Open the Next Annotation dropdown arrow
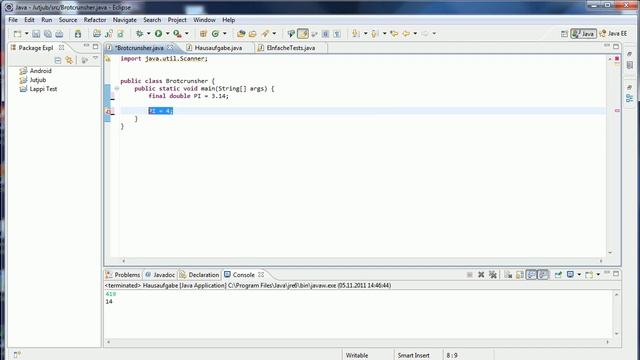 [365, 34]
